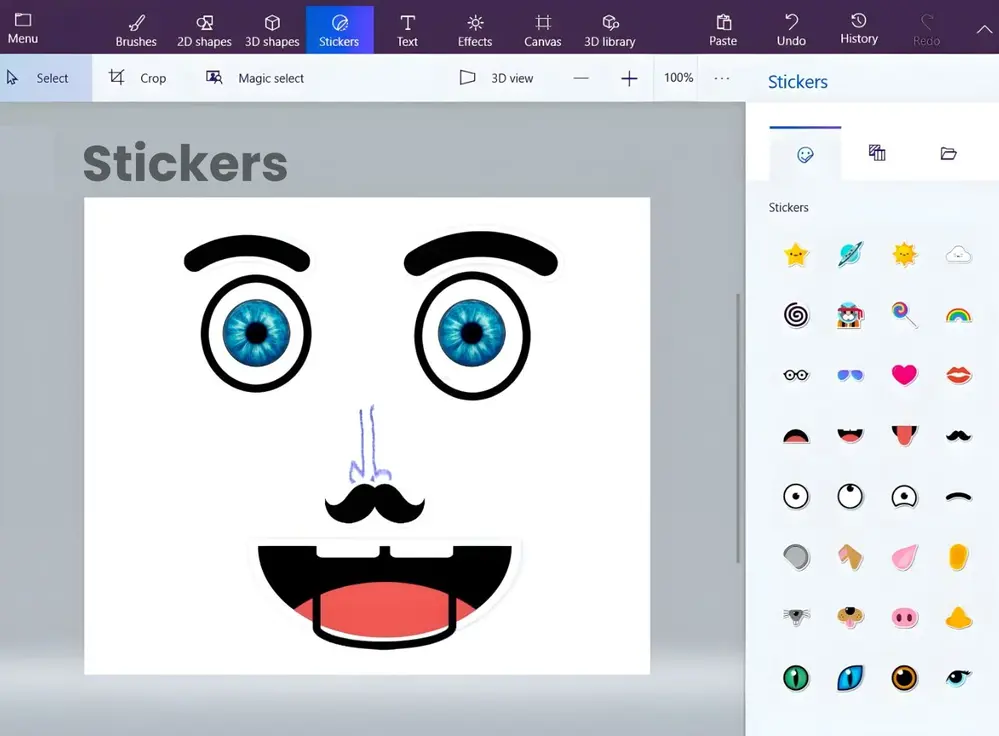This screenshot has width=999, height=736.
Task: Undo the last action
Action: (x=790, y=29)
